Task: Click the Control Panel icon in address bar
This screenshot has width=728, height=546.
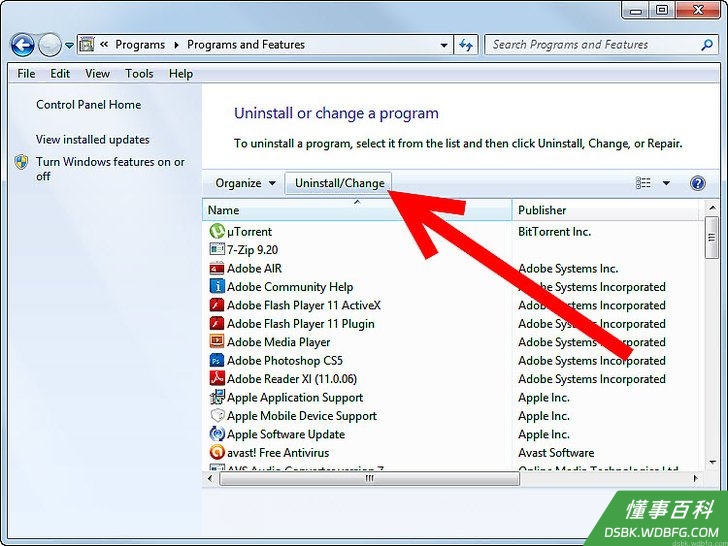Action: [87, 45]
